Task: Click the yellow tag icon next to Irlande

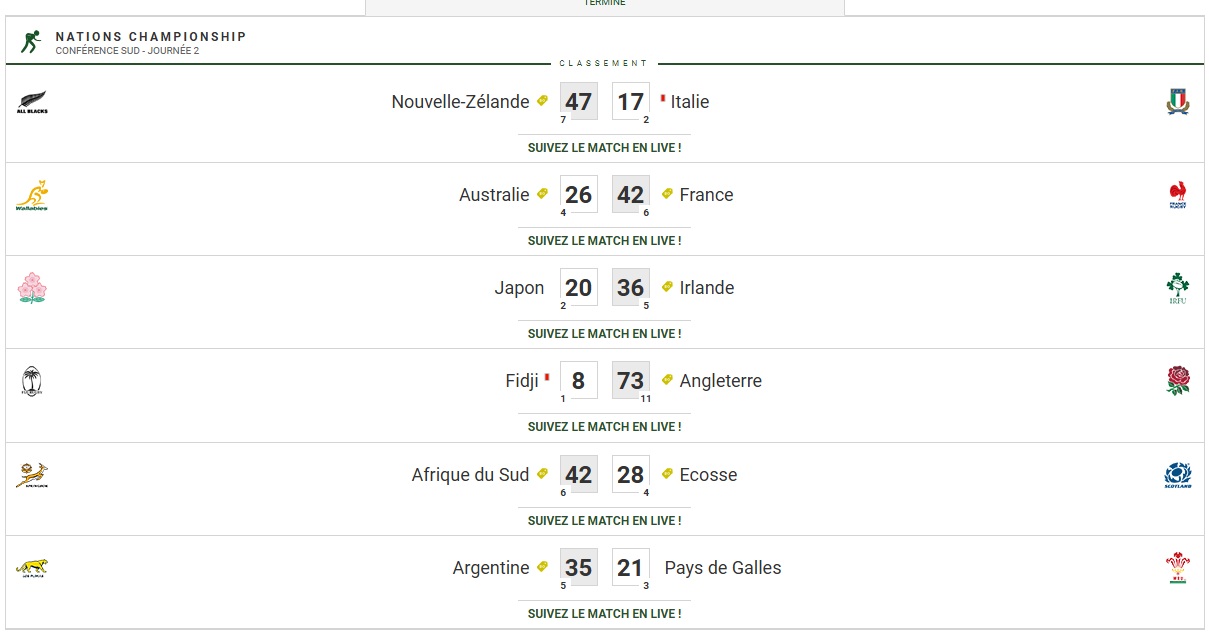Action: click(x=667, y=286)
